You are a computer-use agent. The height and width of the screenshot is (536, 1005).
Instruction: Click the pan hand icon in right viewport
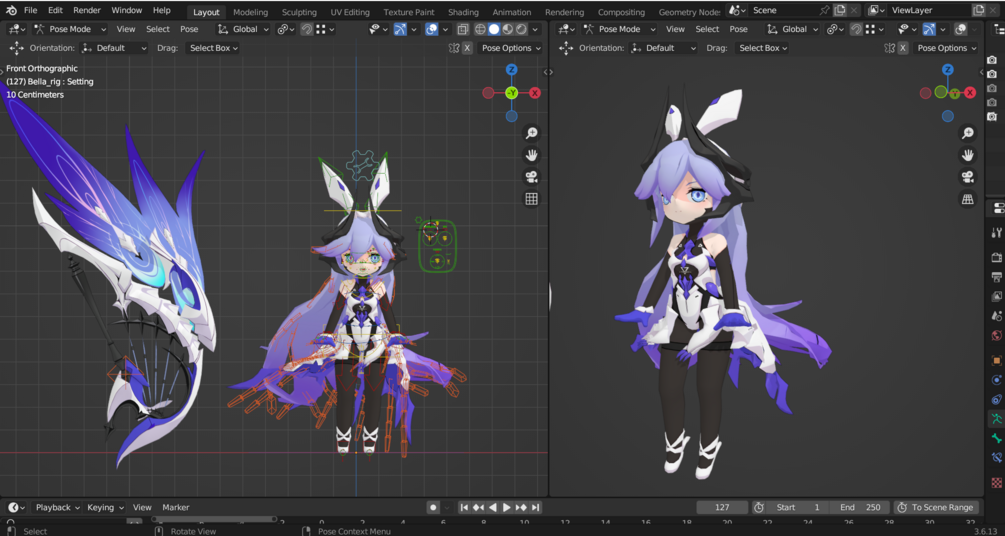point(968,155)
